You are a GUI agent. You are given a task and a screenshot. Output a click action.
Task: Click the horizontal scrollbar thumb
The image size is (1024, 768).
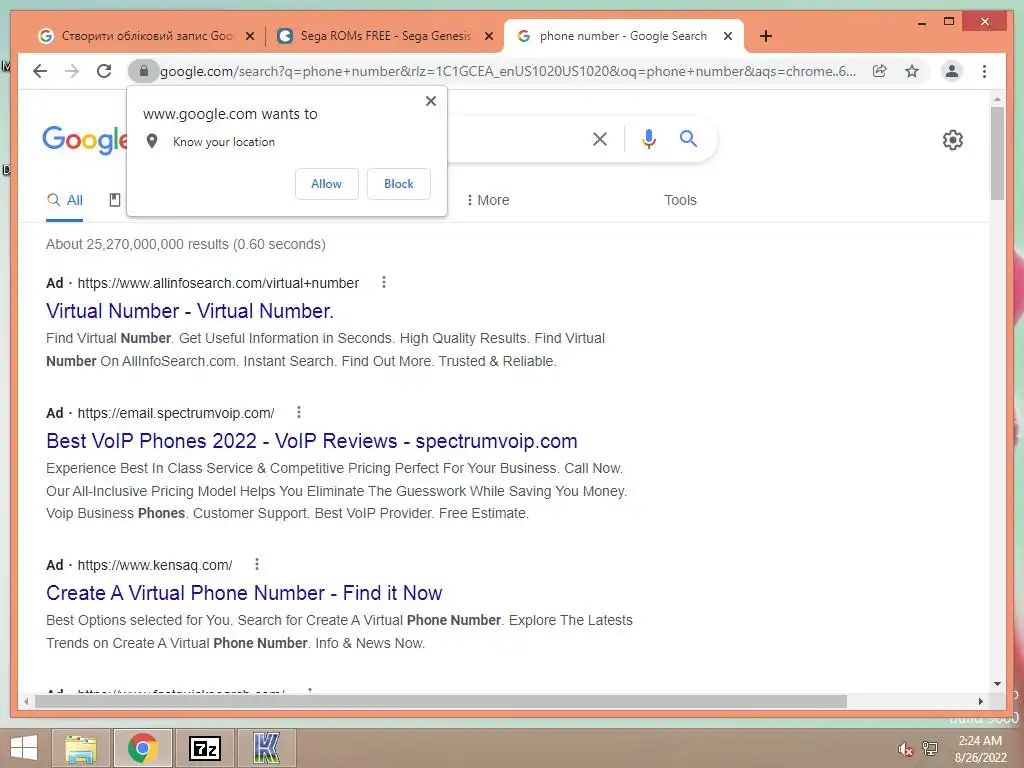click(x=441, y=701)
